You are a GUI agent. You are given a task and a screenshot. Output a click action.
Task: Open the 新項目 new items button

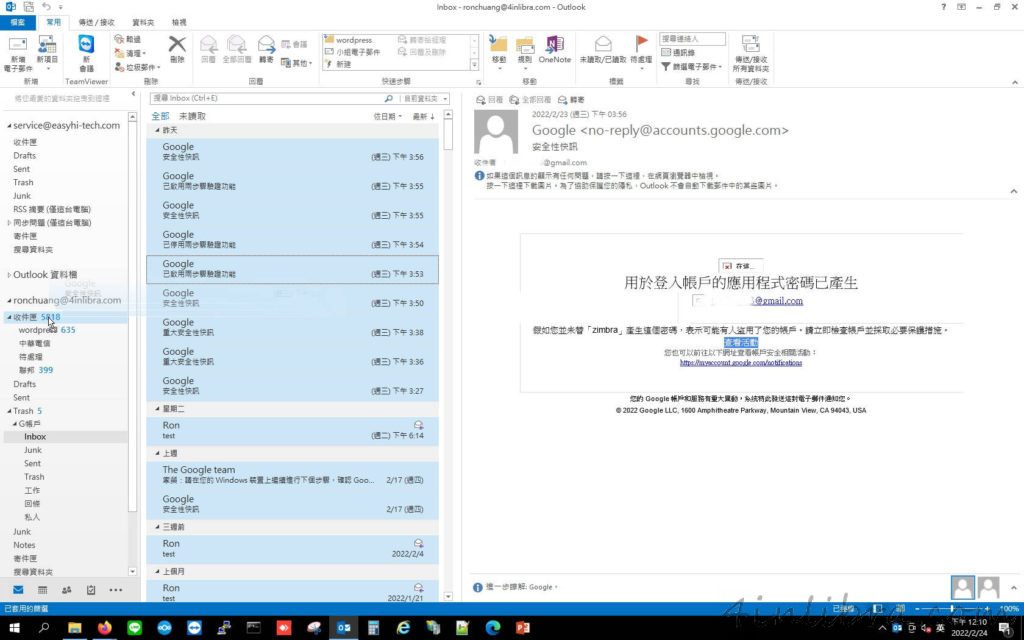click(x=47, y=54)
